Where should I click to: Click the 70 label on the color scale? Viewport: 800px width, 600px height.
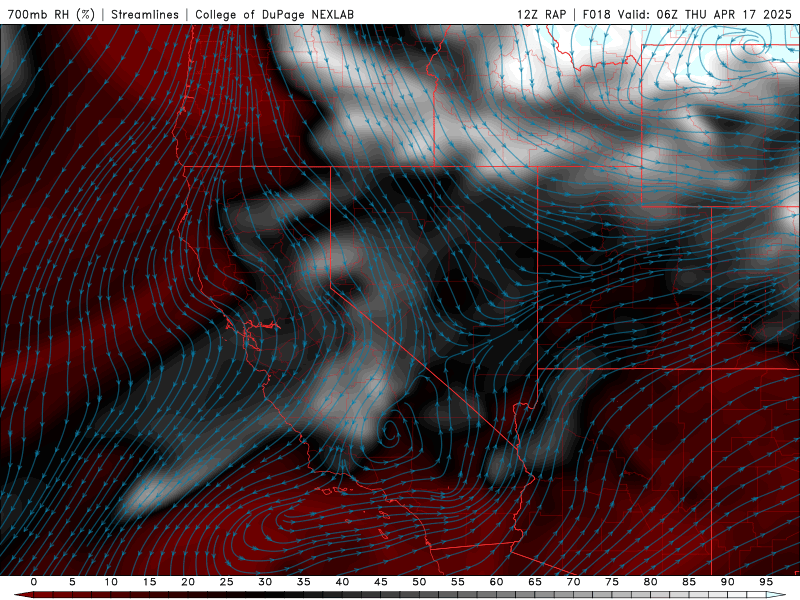pyautogui.click(x=573, y=582)
